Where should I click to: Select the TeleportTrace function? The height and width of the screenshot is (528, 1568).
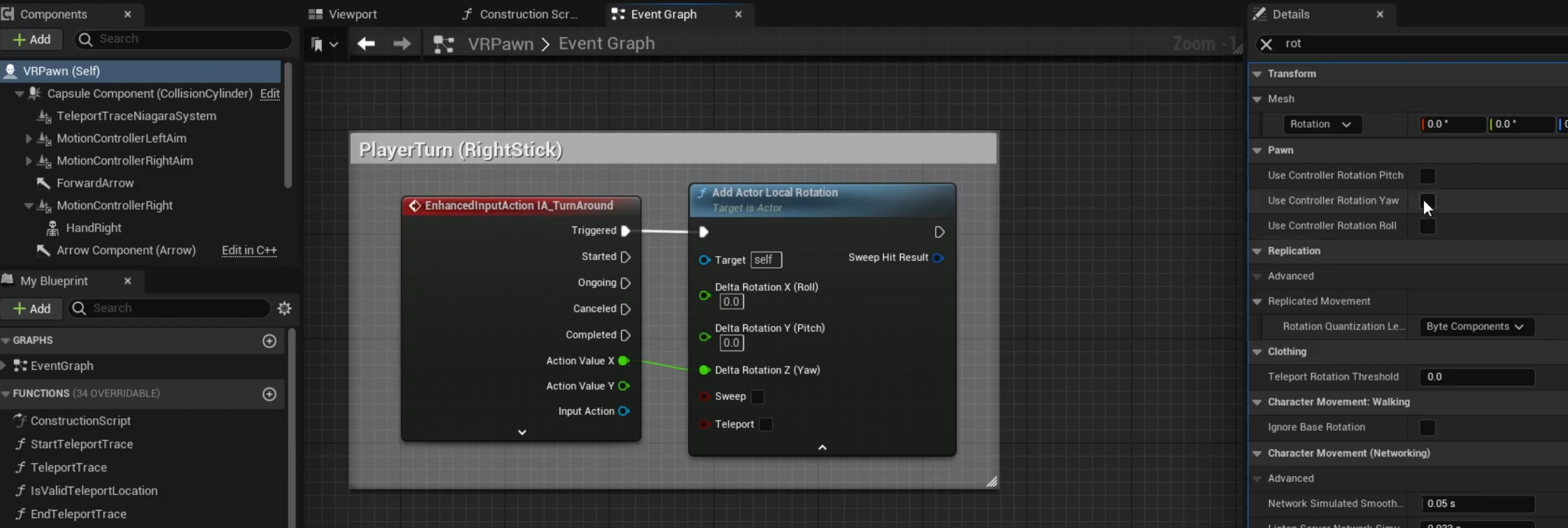pyautogui.click(x=69, y=467)
